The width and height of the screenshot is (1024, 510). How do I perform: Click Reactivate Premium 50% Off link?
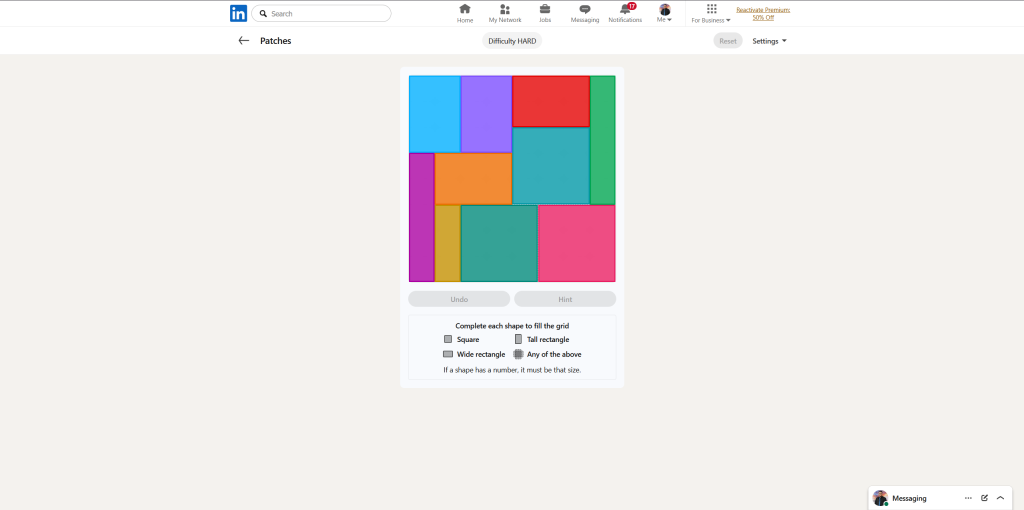[763, 14]
